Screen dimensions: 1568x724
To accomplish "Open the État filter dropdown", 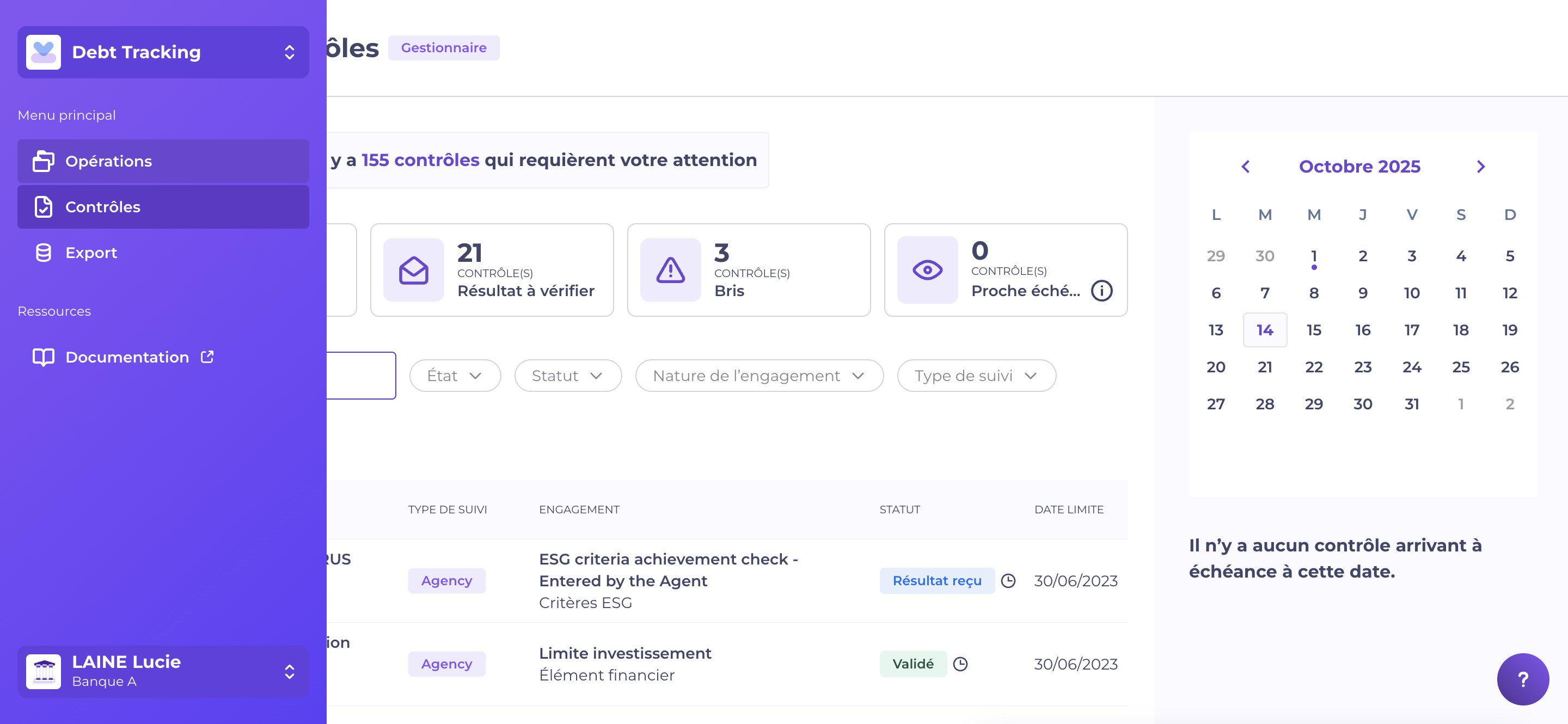I will (x=455, y=376).
